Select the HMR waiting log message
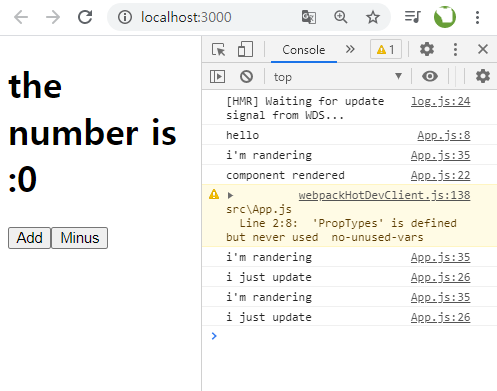The image size is (497, 391). [305, 108]
